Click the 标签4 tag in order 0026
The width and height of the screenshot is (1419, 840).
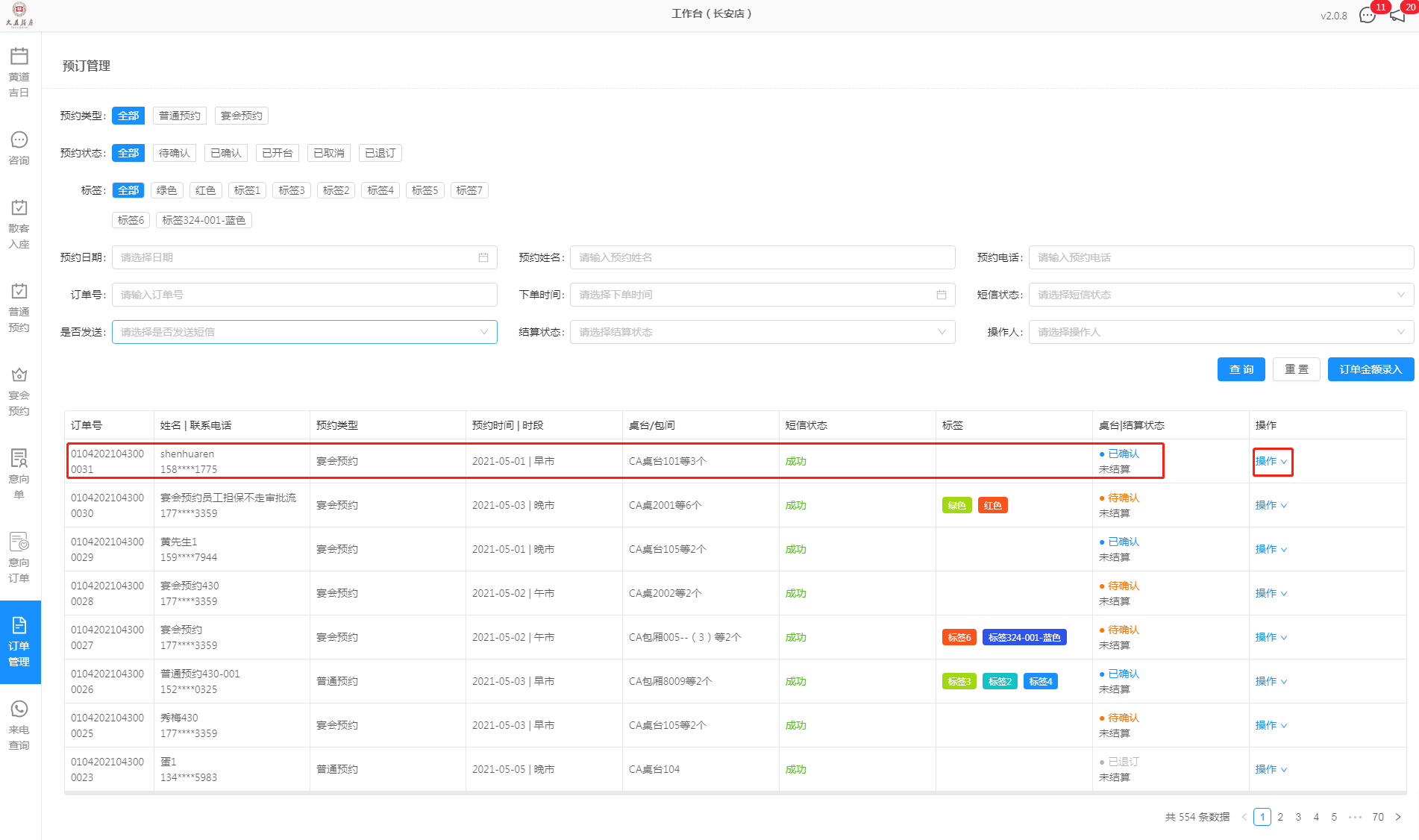coord(1041,681)
